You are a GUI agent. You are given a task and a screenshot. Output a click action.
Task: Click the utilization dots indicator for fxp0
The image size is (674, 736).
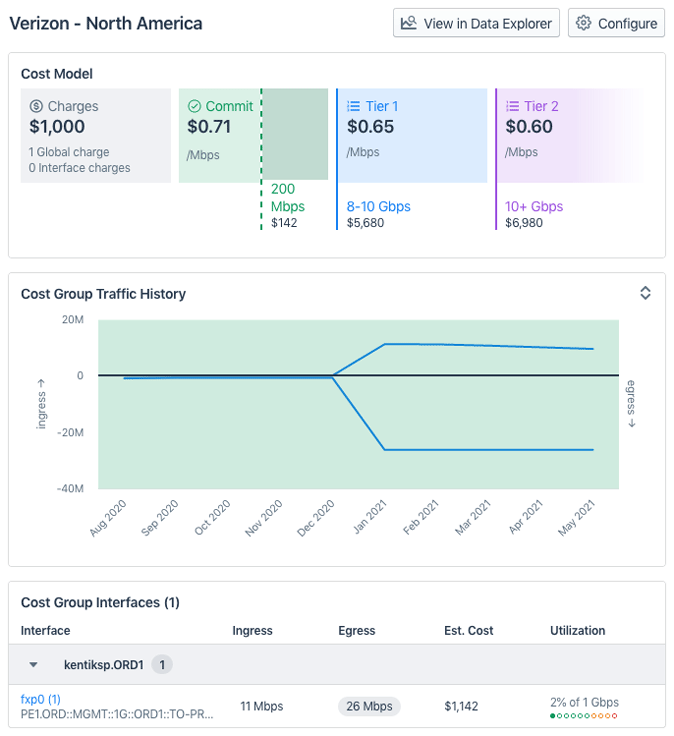(x=584, y=716)
